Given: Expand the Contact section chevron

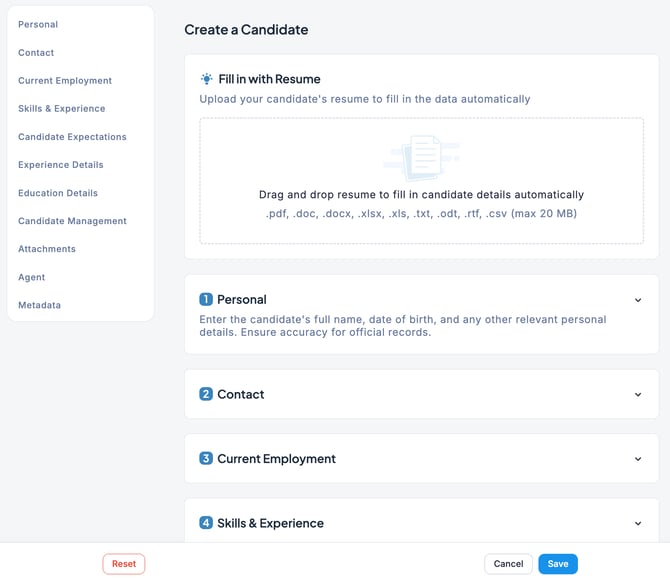Looking at the screenshot, I should (x=638, y=394).
